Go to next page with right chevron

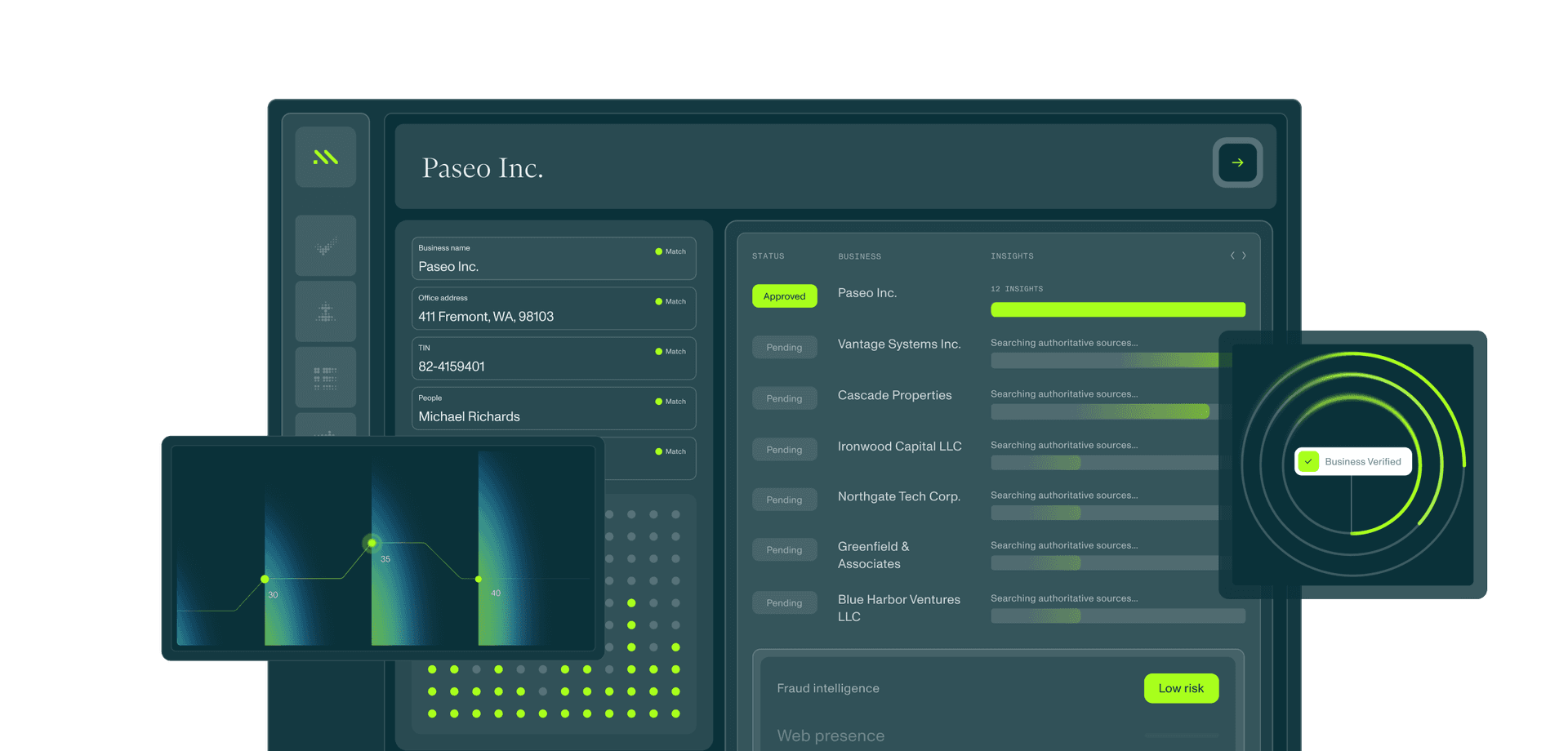(1244, 256)
